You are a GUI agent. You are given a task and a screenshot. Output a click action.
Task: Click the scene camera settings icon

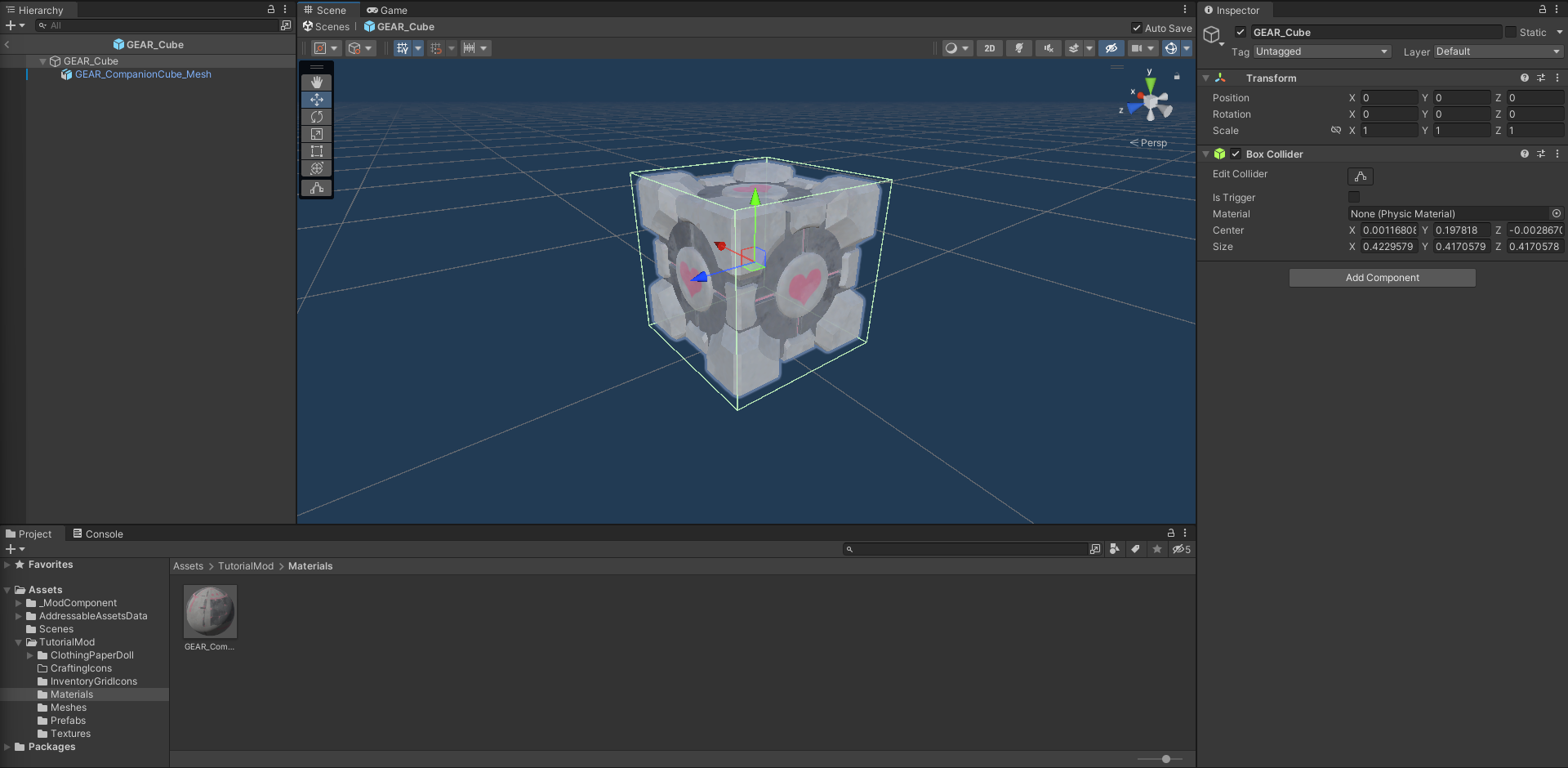point(1137,48)
